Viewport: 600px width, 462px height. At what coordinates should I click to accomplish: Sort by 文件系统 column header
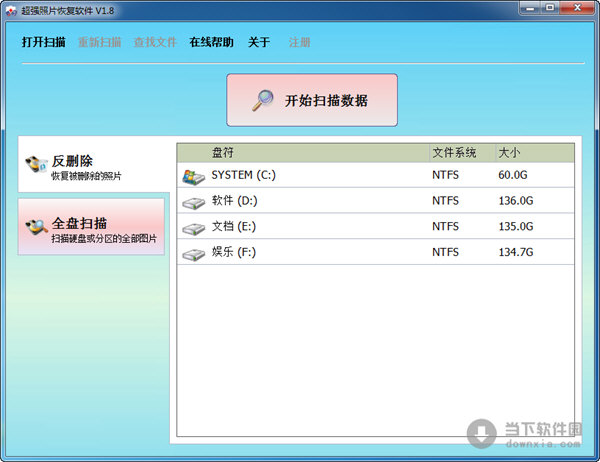point(455,153)
